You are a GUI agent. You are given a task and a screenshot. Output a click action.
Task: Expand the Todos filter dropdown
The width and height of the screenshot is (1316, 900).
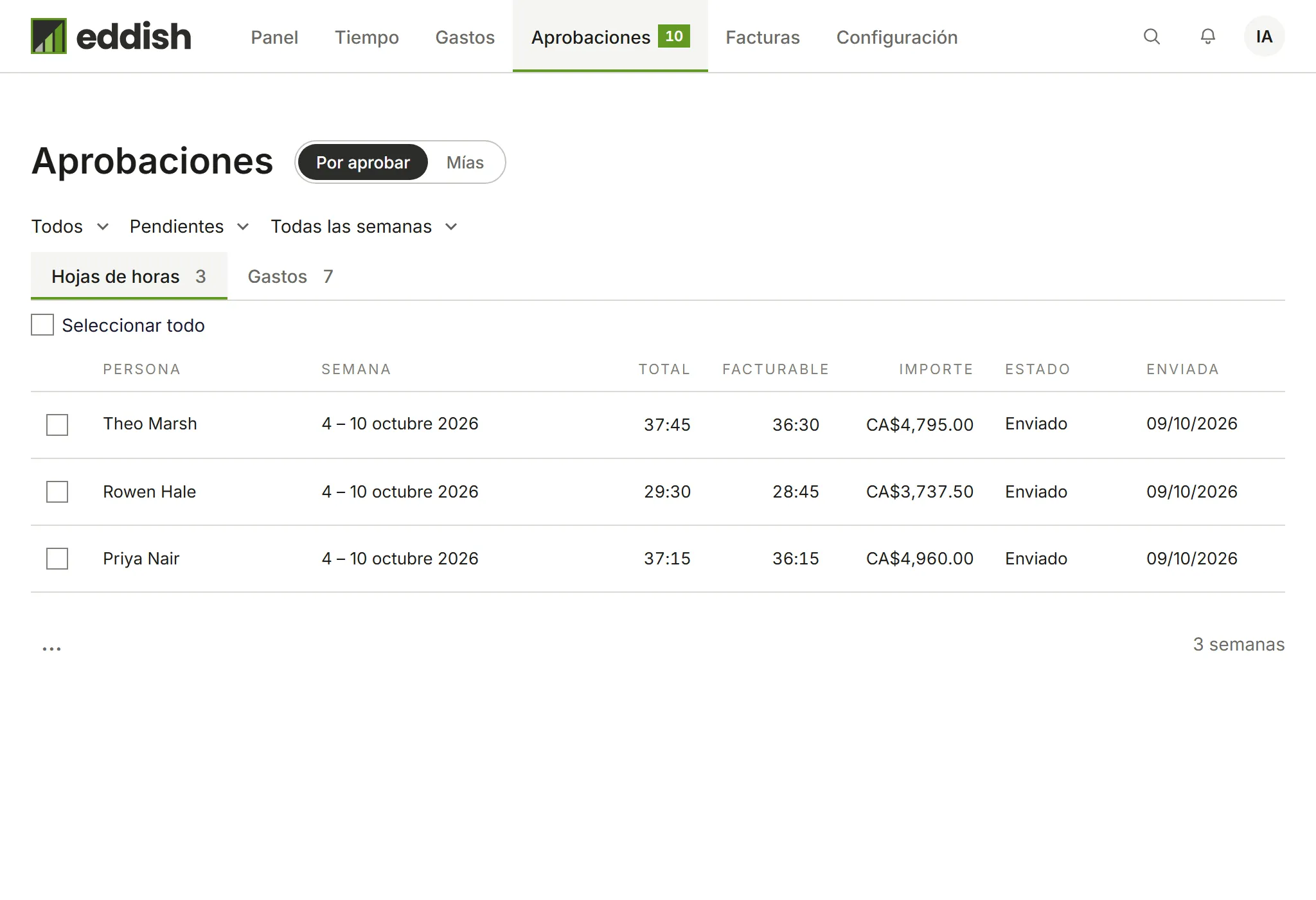click(70, 226)
